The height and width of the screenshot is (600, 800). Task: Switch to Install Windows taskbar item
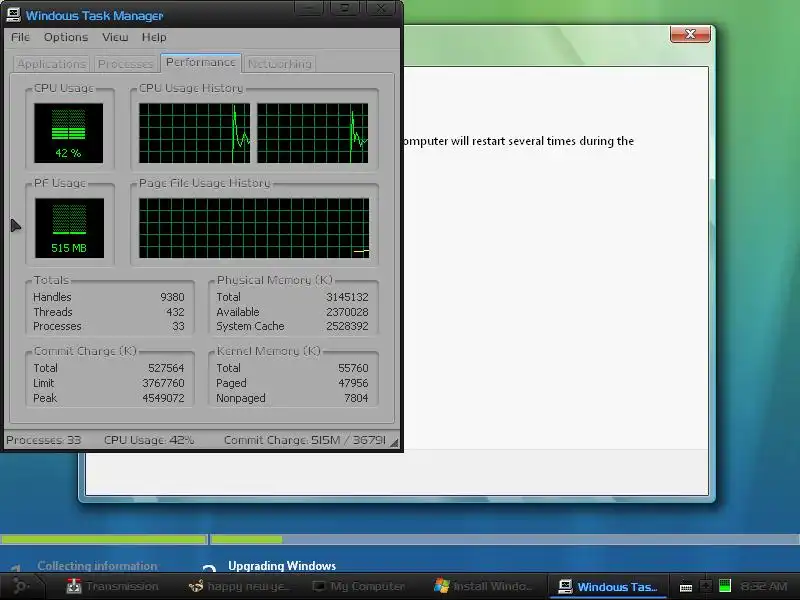tap(484, 587)
